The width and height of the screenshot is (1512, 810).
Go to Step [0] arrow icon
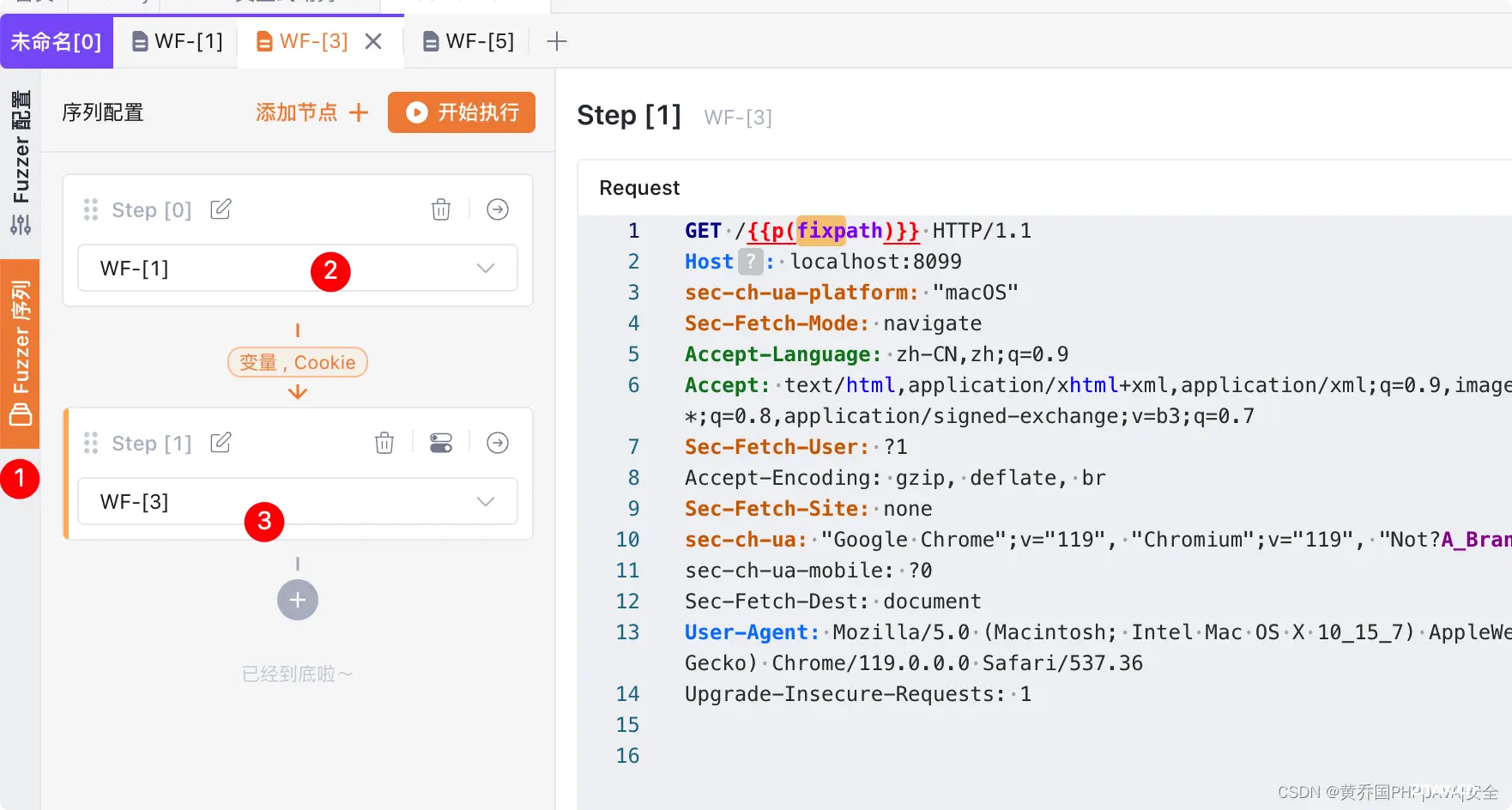coord(498,209)
